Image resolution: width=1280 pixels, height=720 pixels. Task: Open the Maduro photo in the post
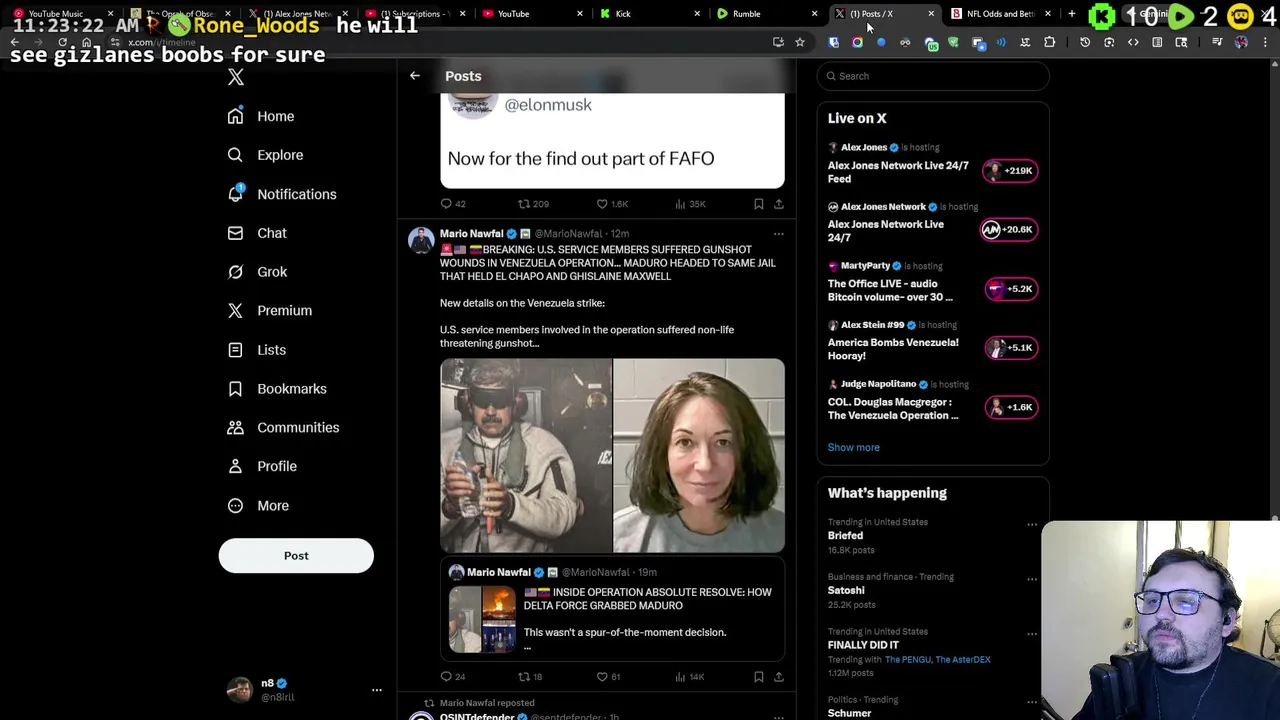(x=526, y=456)
